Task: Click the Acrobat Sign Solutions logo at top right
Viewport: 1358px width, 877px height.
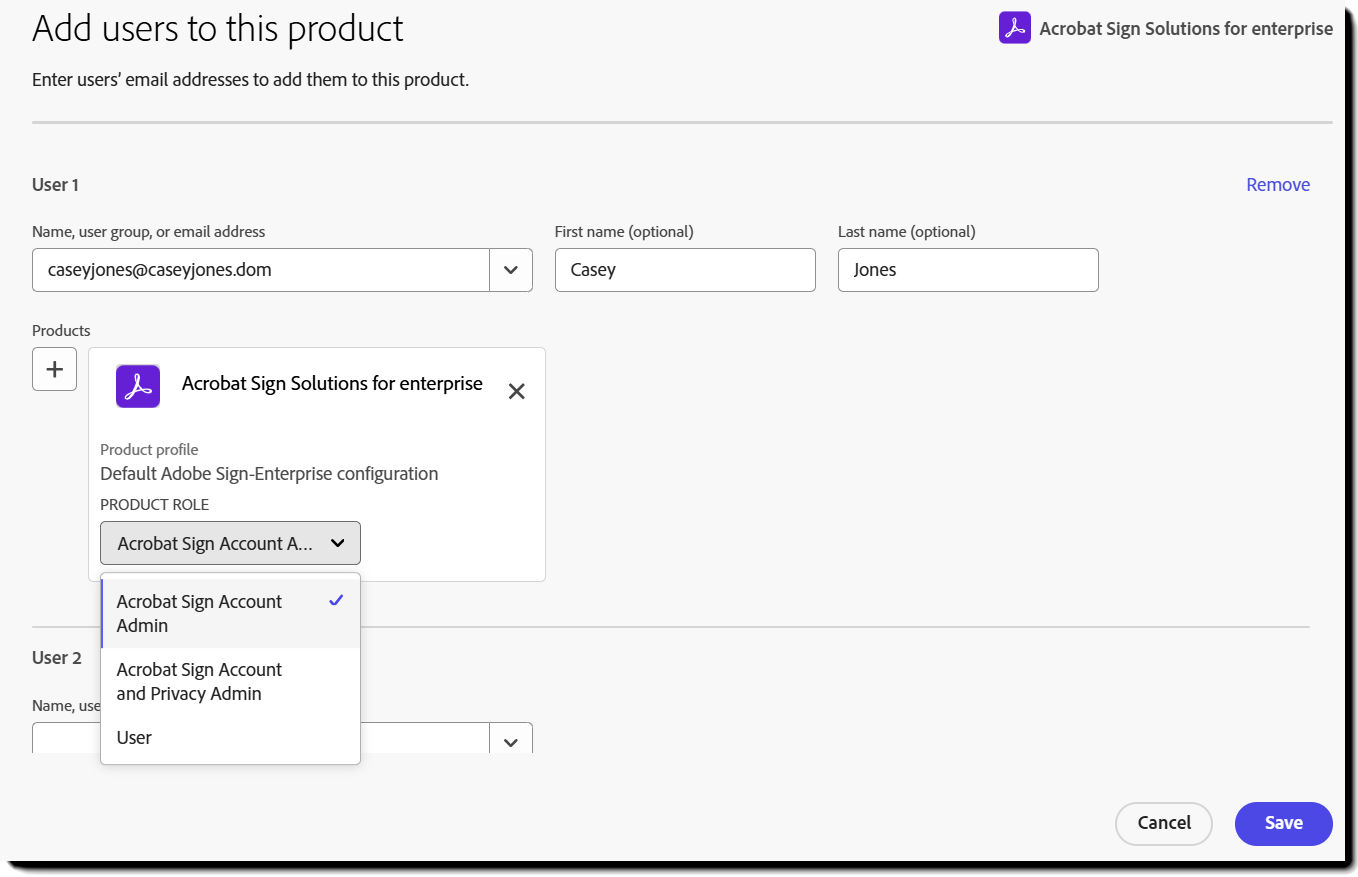Action: [1013, 28]
